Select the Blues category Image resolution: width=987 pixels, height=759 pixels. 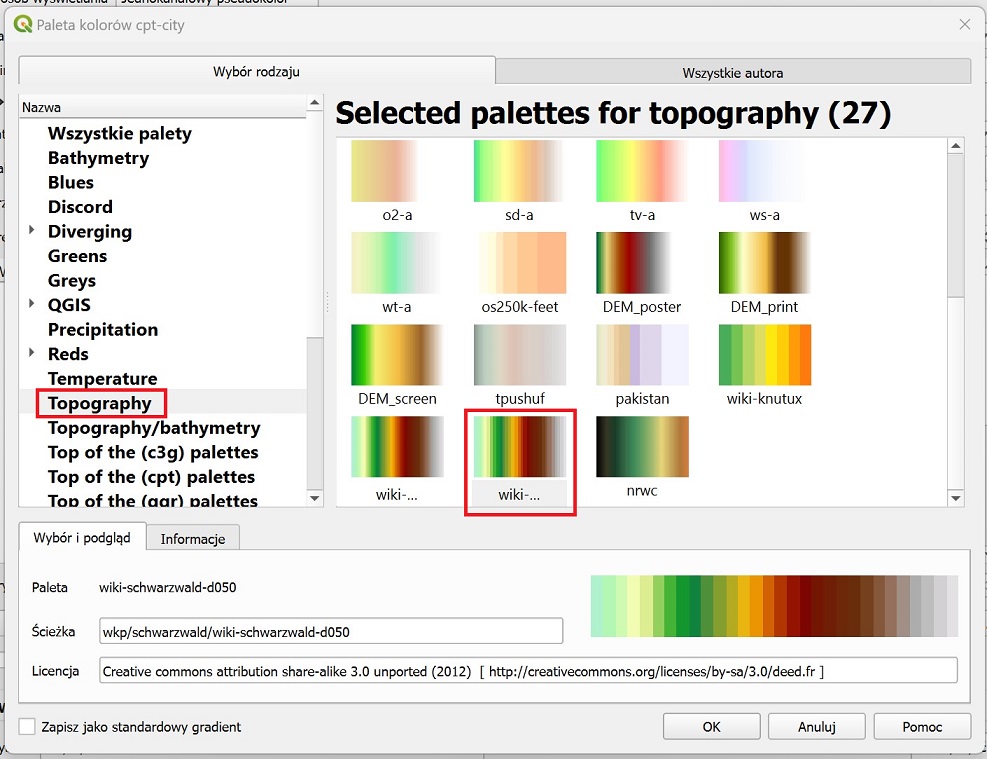pos(70,183)
